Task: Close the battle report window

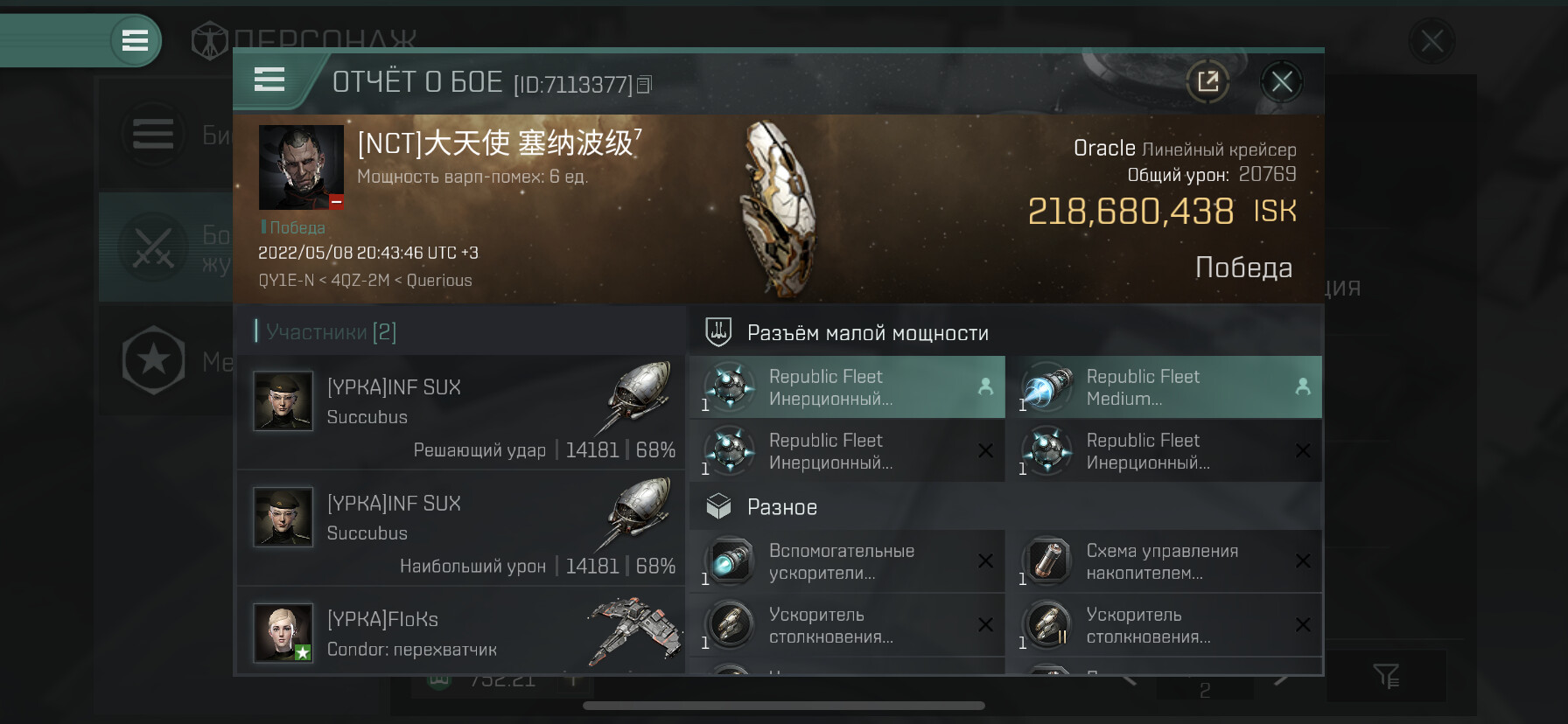Action: coord(1282,82)
